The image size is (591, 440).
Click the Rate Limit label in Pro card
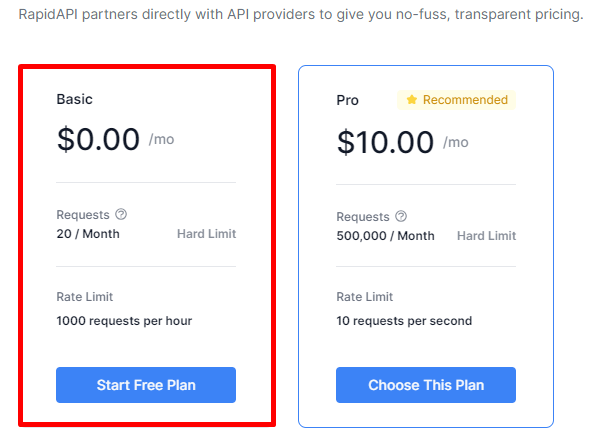coord(365,297)
